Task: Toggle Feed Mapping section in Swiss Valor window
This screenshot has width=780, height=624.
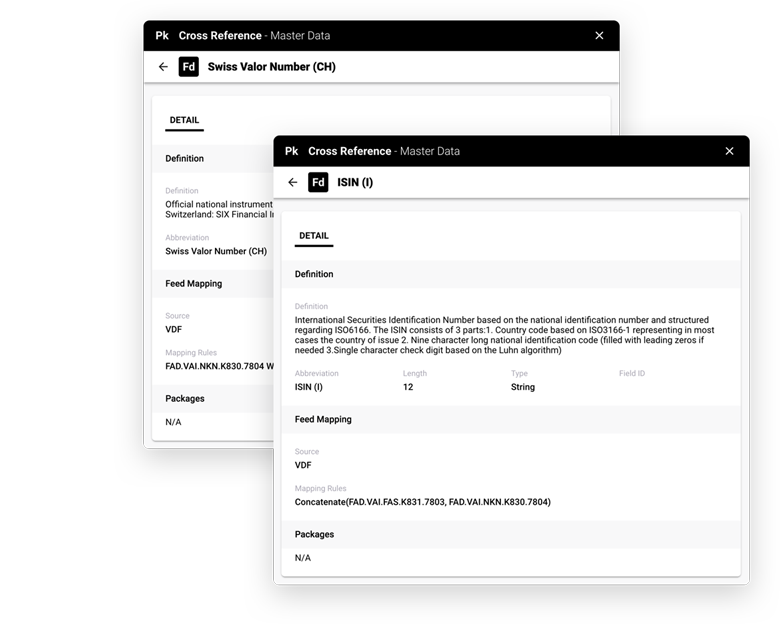Action: [x=194, y=284]
